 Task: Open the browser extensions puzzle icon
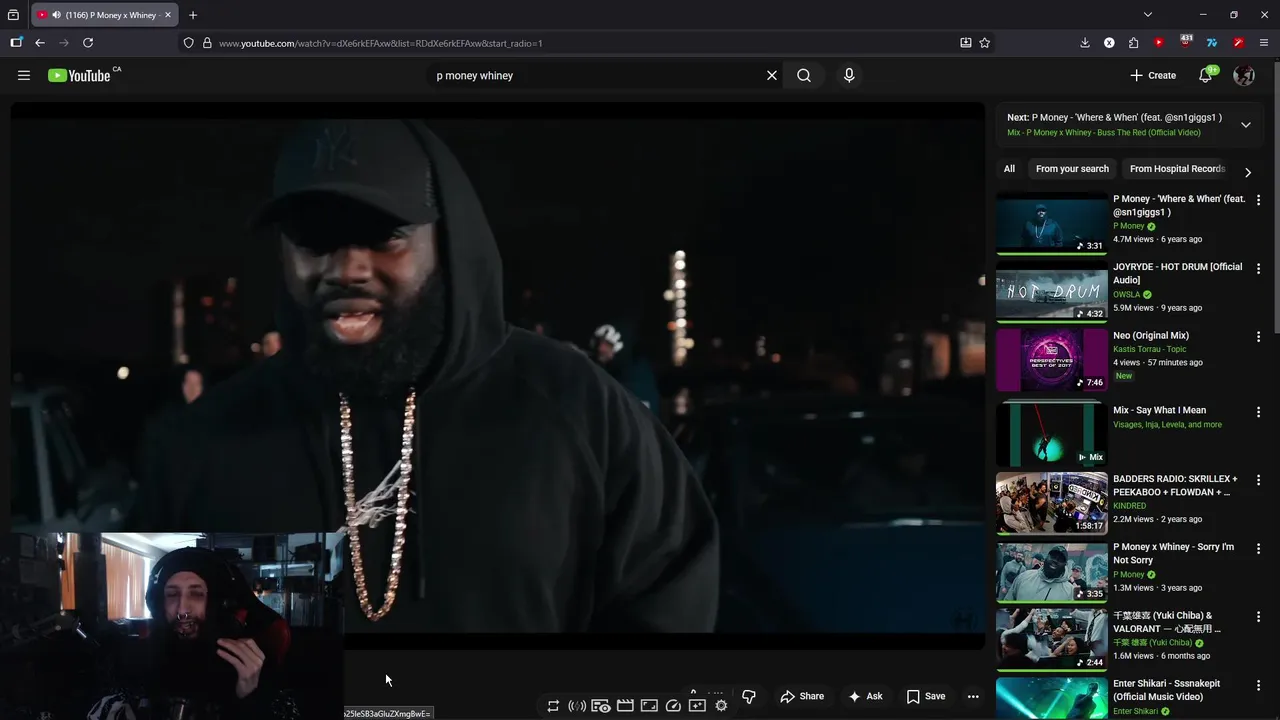(1133, 43)
